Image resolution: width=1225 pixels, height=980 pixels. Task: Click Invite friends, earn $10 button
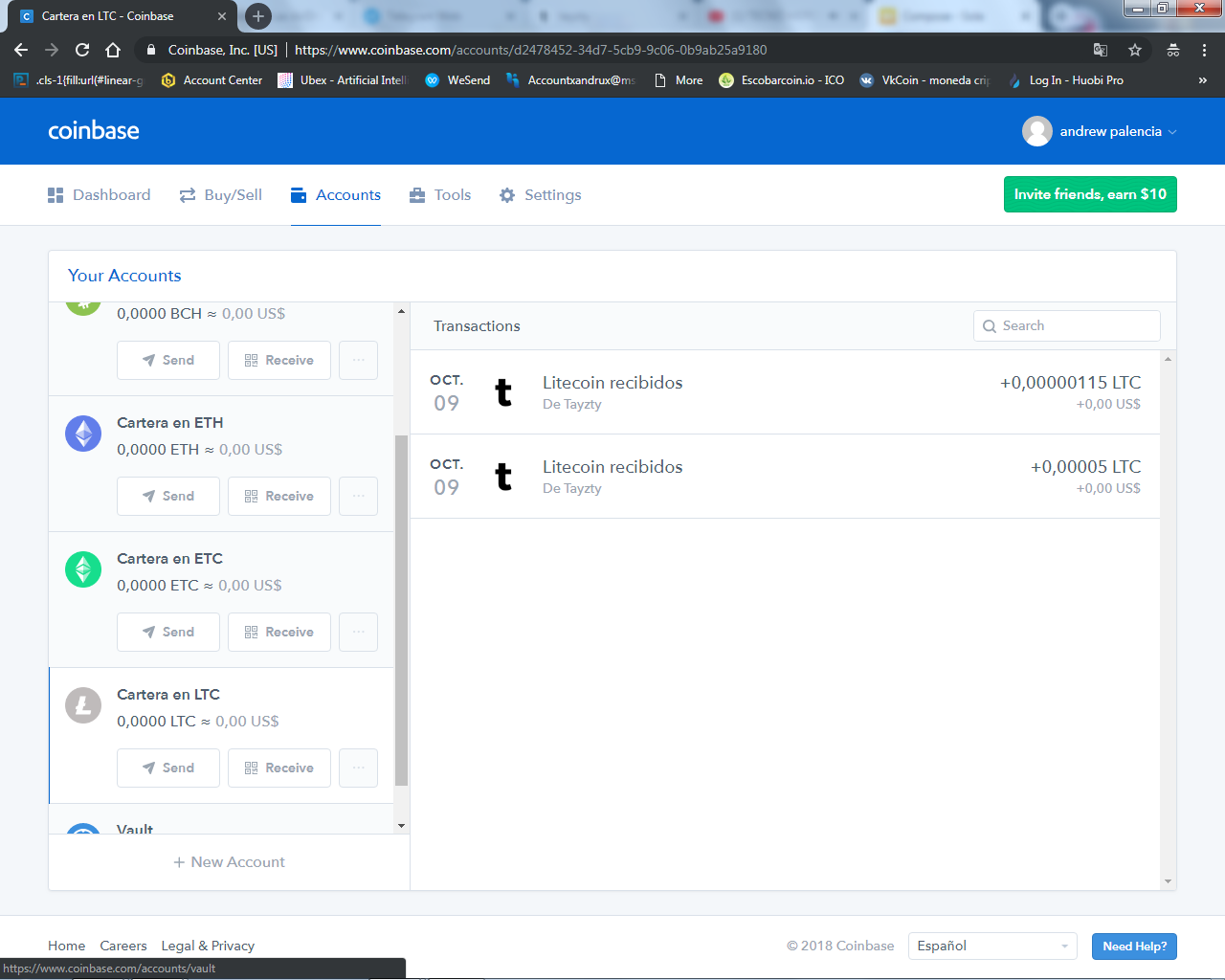(1090, 194)
